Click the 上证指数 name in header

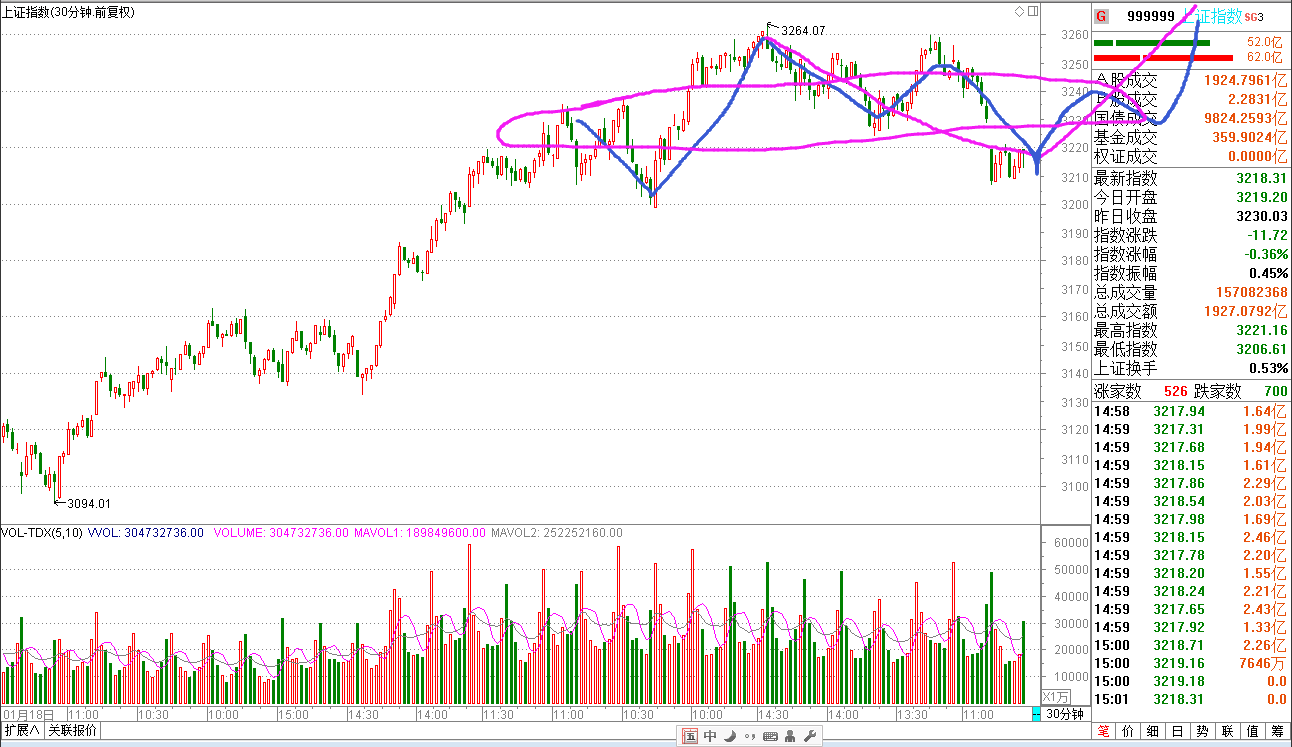[1213, 16]
